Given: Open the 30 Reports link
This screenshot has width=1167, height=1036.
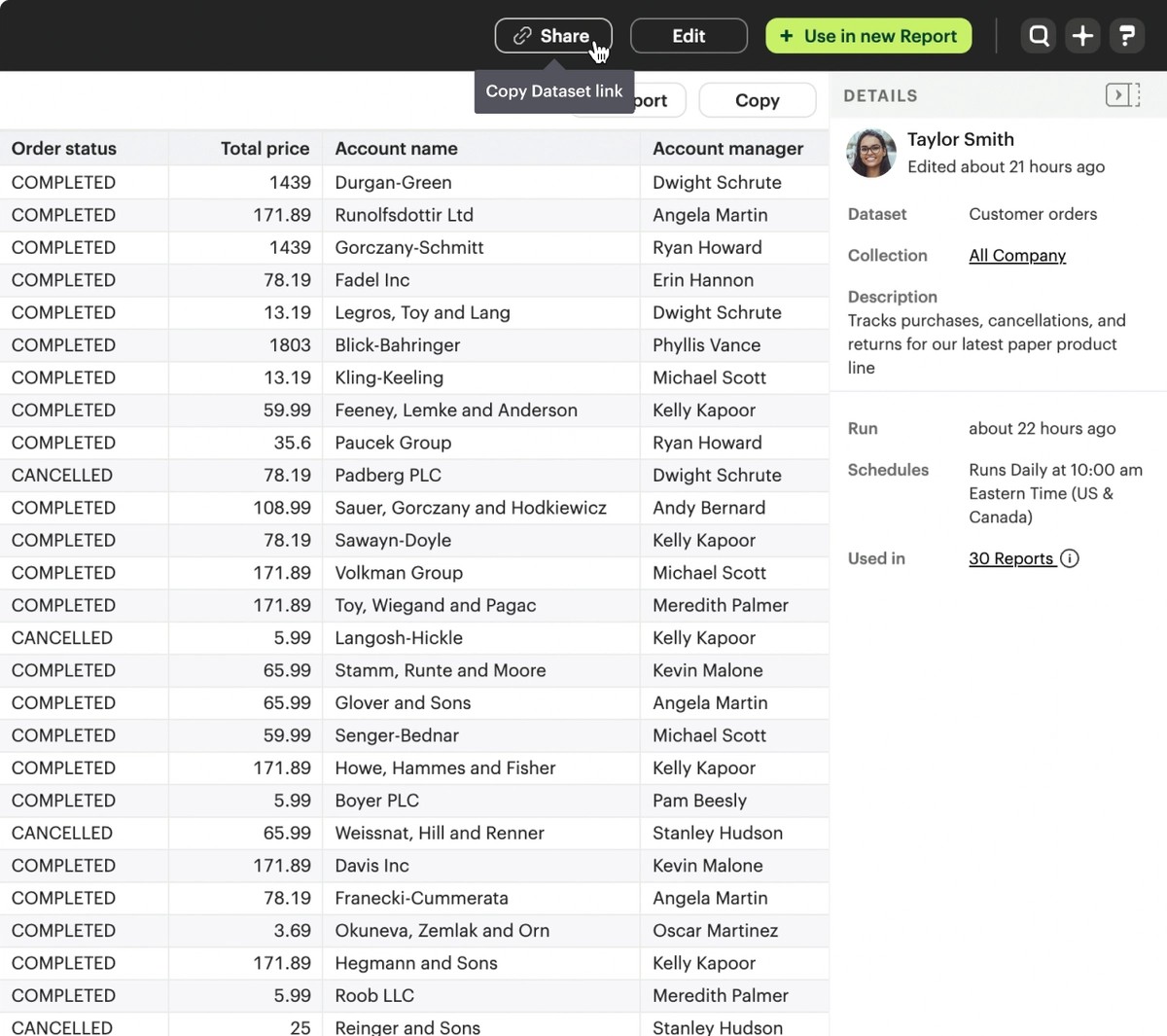Looking at the screenshot, I should point(1011,558).
